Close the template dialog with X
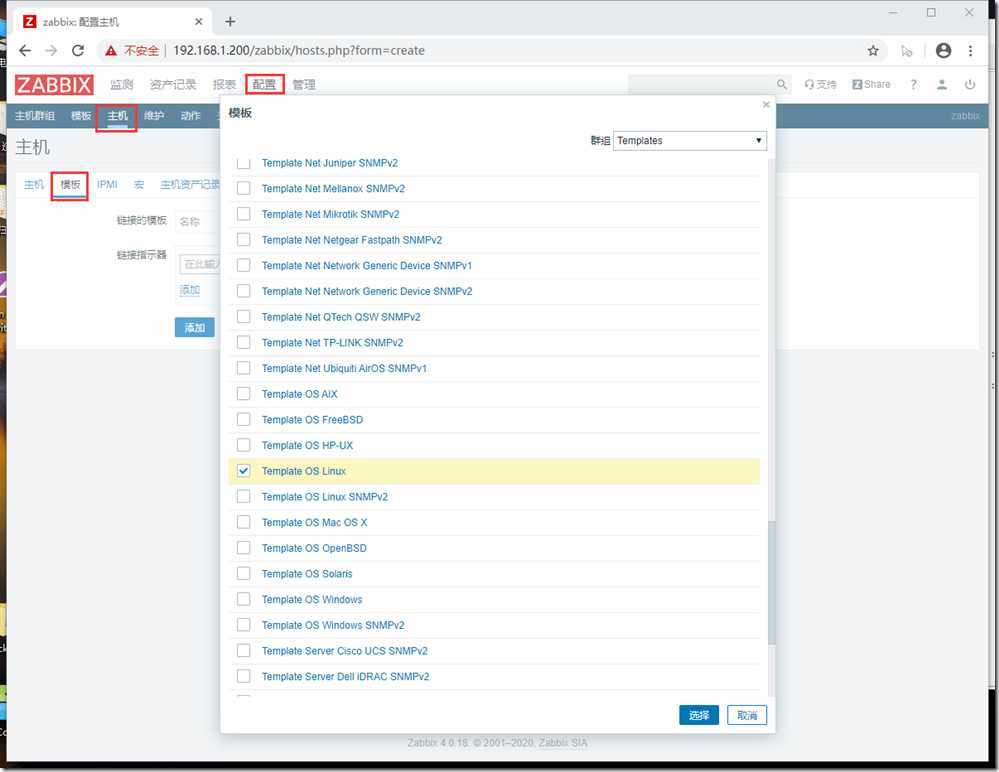 [x=766, y=104]
